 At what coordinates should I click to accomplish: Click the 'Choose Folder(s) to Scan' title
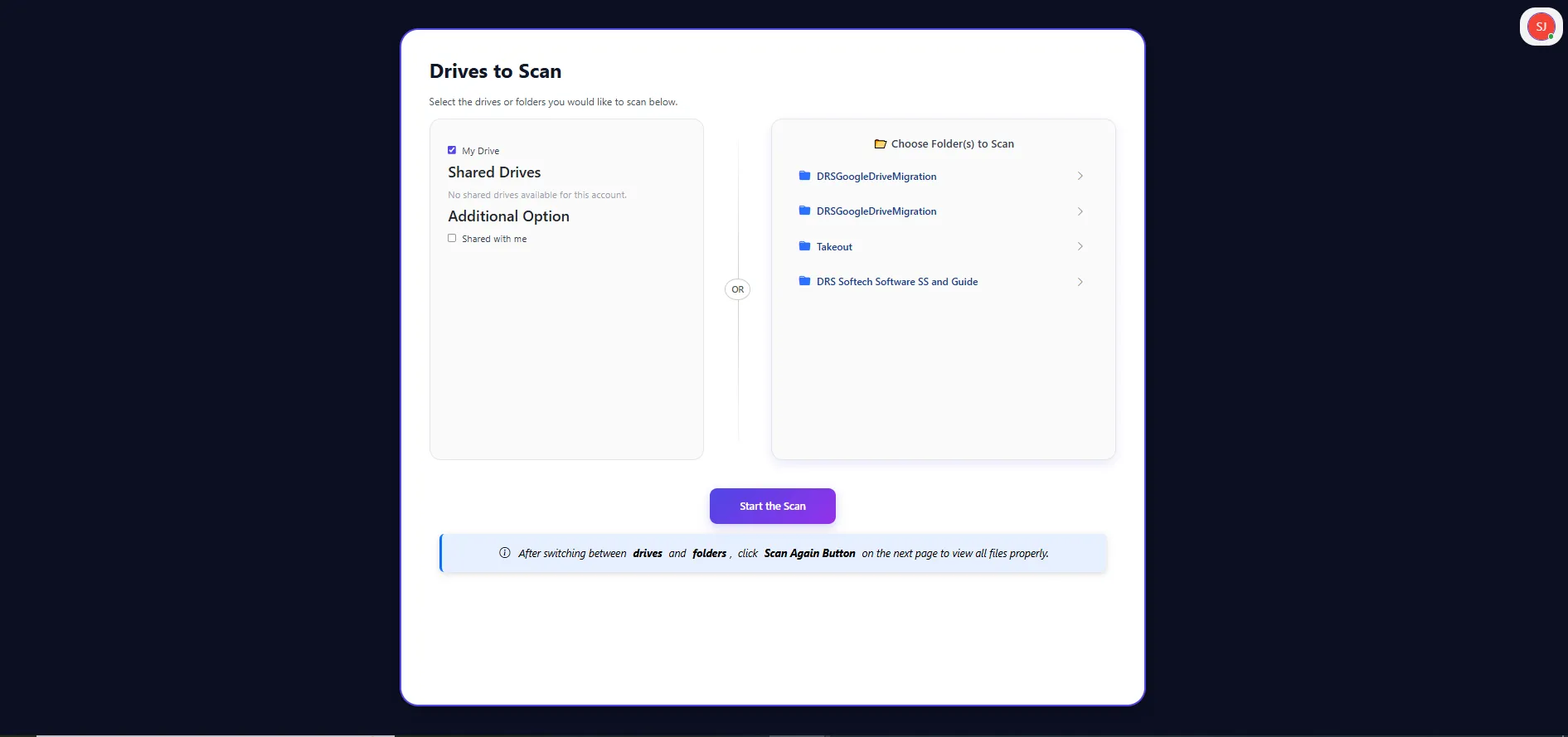click(x=953, y=143)
